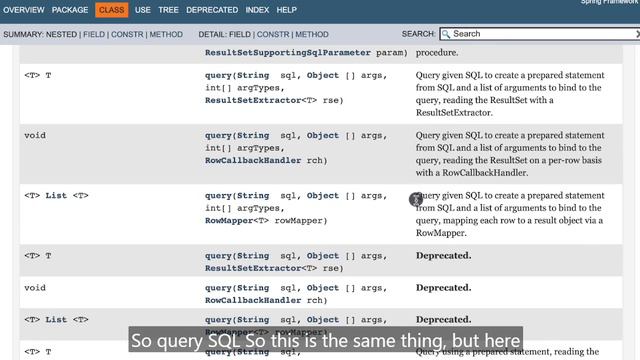Viewport: 640px width, 360px height.
Task: Jump to CONSTR summary section
Action: [x=127, y=34]
